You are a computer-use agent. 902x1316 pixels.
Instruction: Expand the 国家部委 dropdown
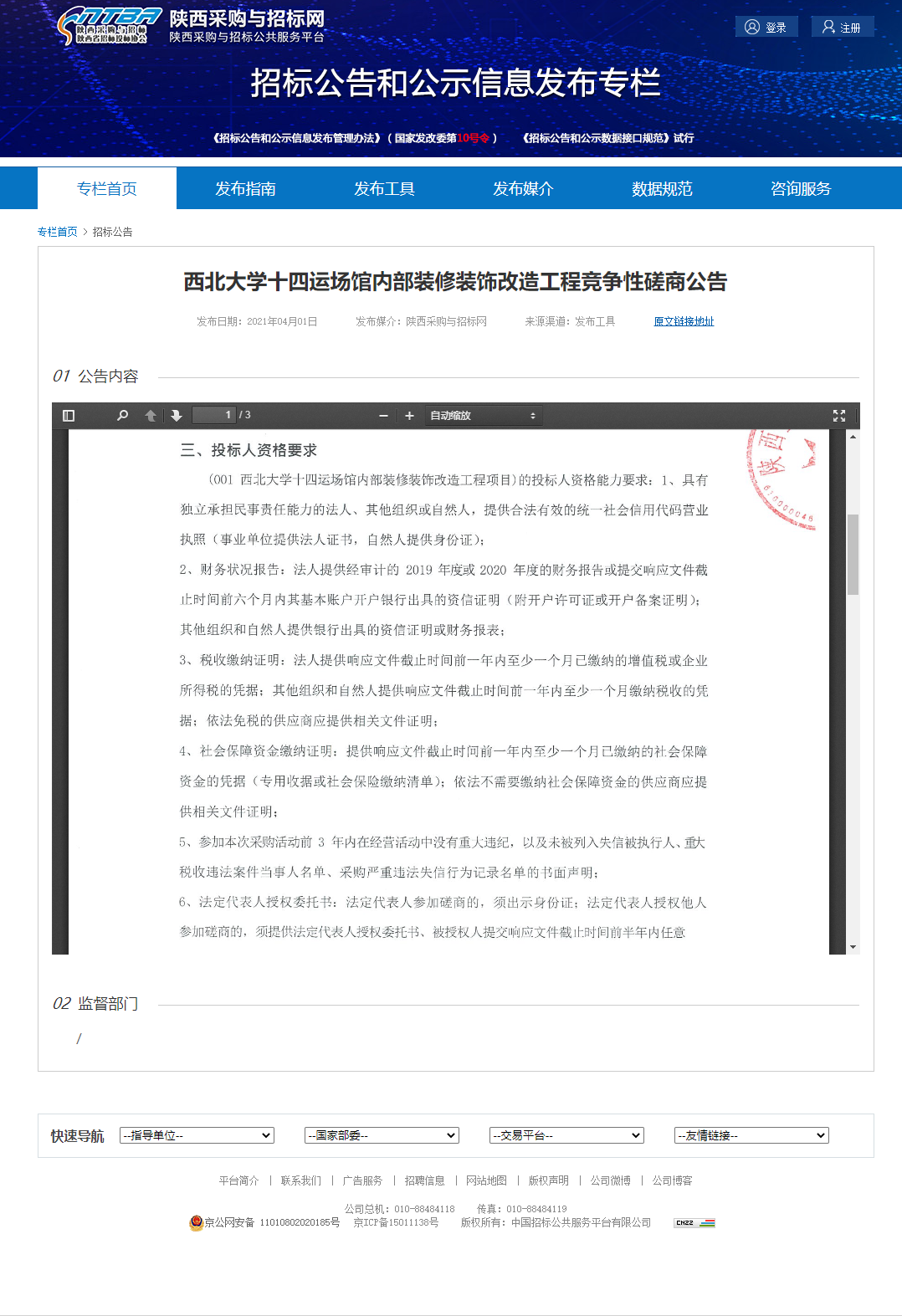(x=382, y=1135)
